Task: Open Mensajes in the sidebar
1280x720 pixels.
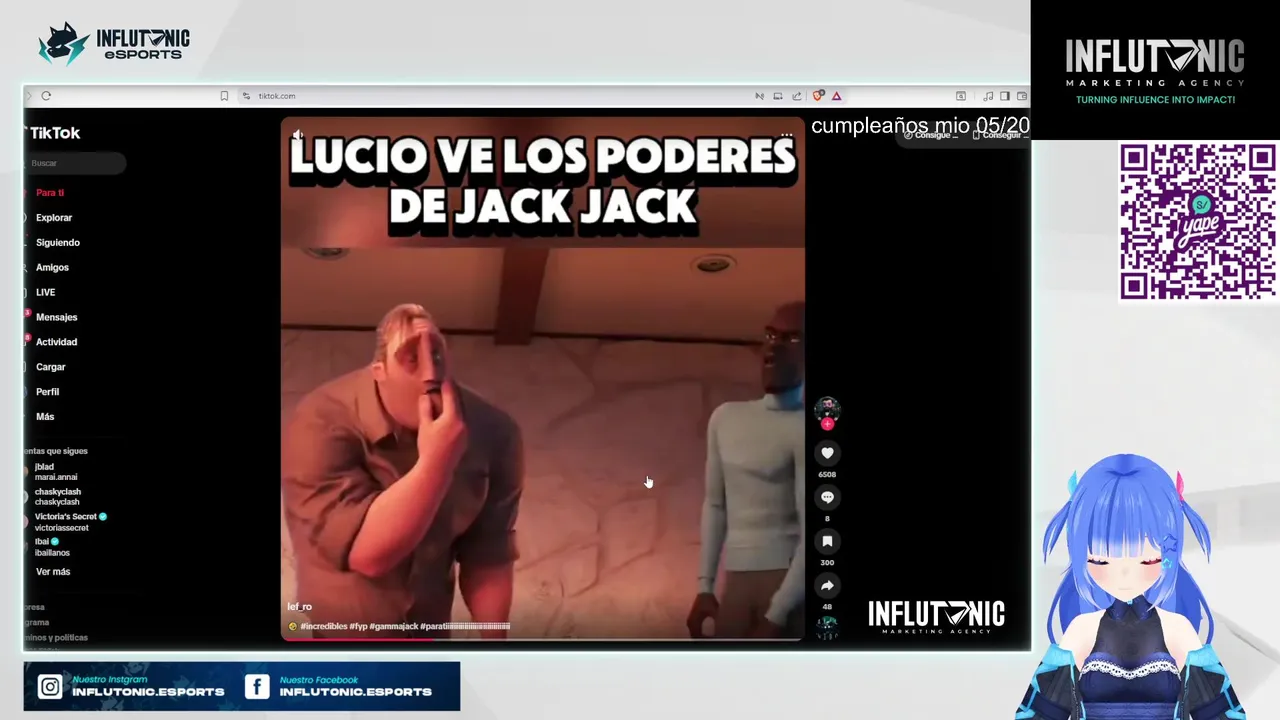Action: pyautogui.click(x=56, y=317)
